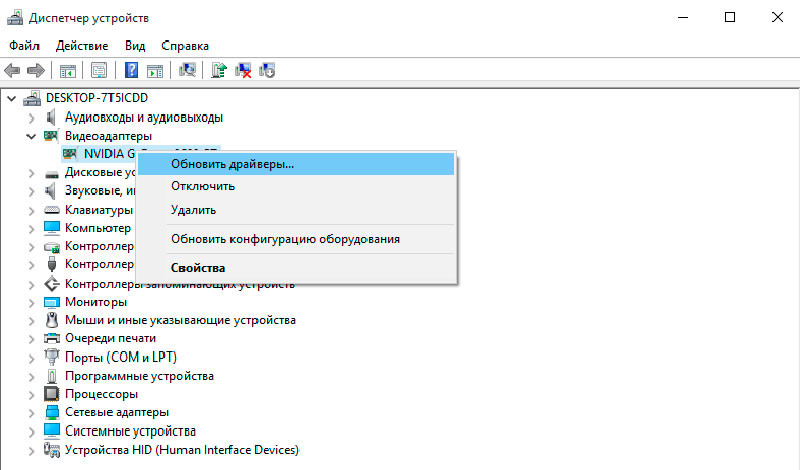Select the Сетевые адаптеры row
Viewport: 800px width, 470px height.
117,412
